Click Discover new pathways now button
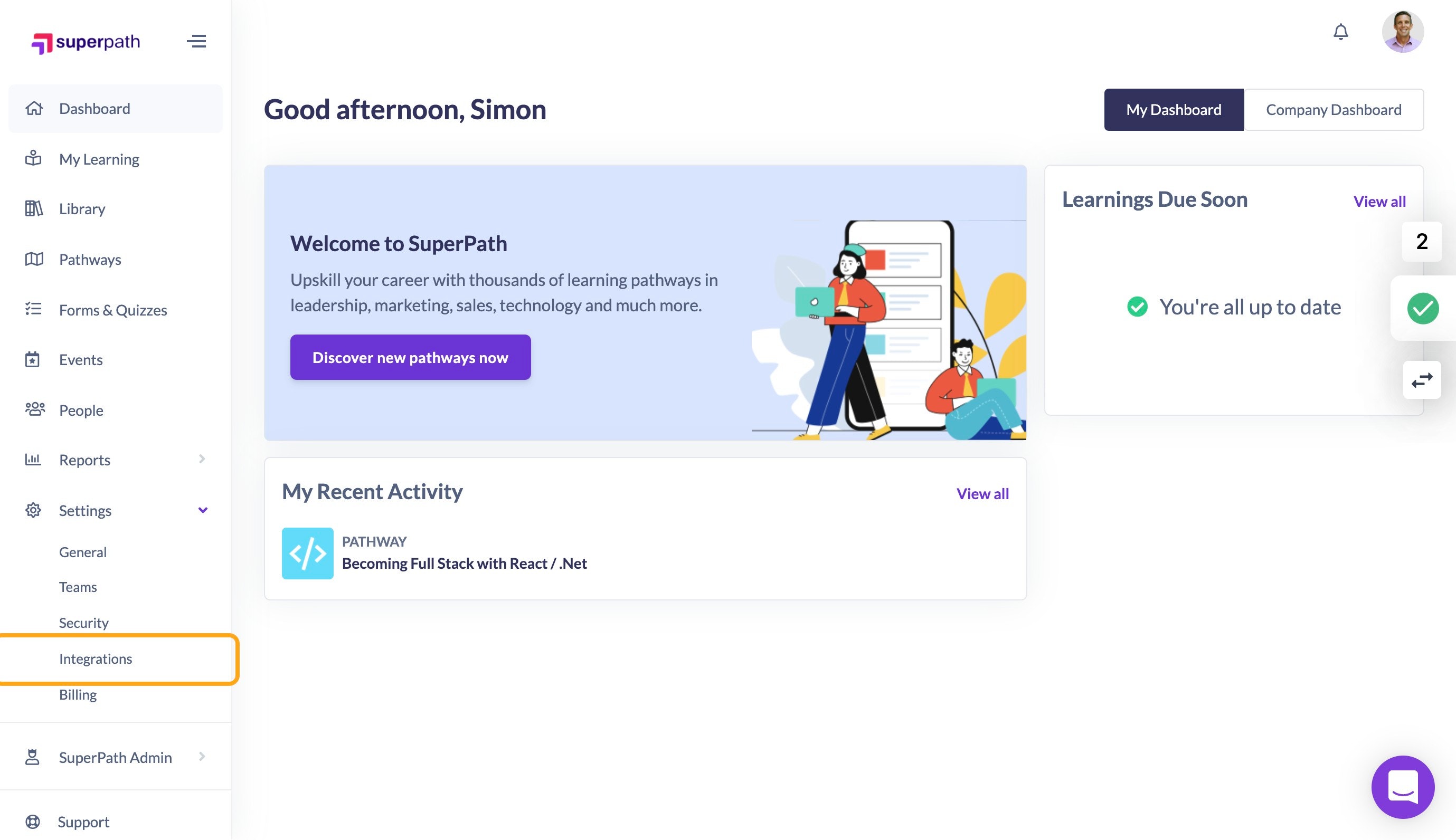 pyautogui.click(x=410, y=357)
